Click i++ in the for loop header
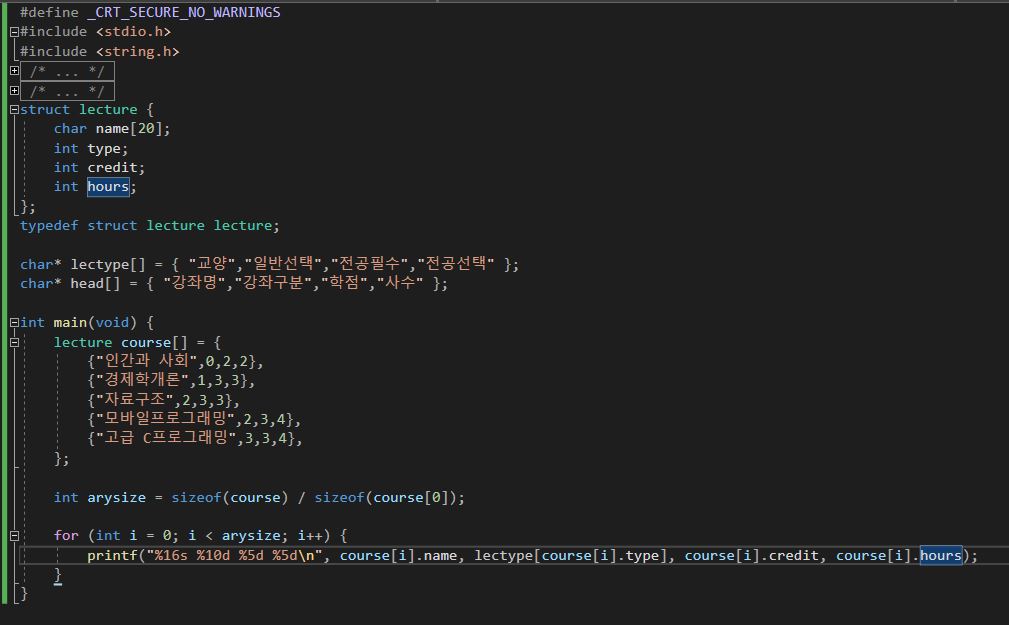This screenshot has width=1009, height=625. (x=310, y=536)
